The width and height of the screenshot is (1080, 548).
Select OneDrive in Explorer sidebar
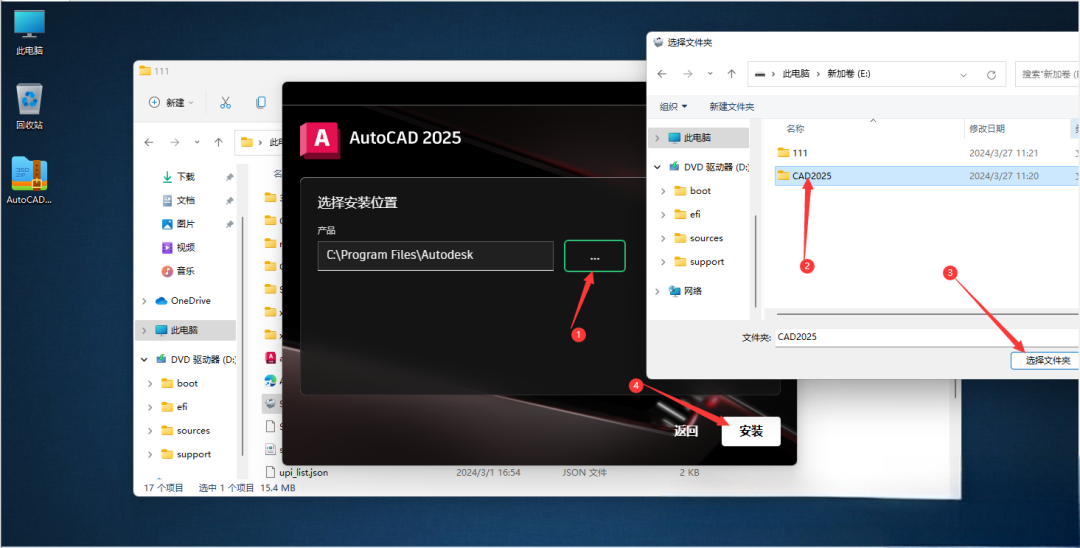pos(183,301)
